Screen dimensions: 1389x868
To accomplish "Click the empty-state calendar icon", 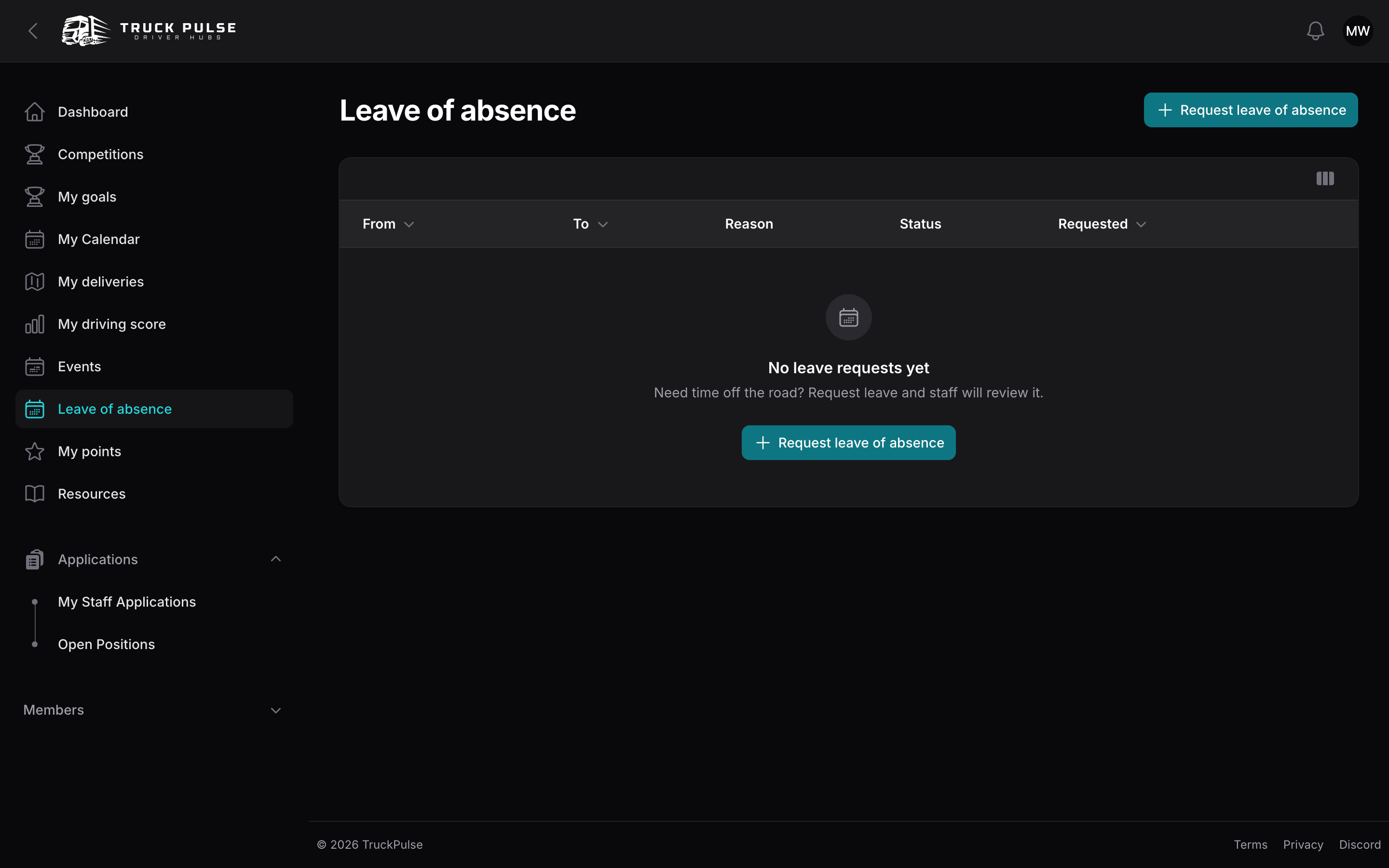I will pyautogui.click(x=848, y=317).
